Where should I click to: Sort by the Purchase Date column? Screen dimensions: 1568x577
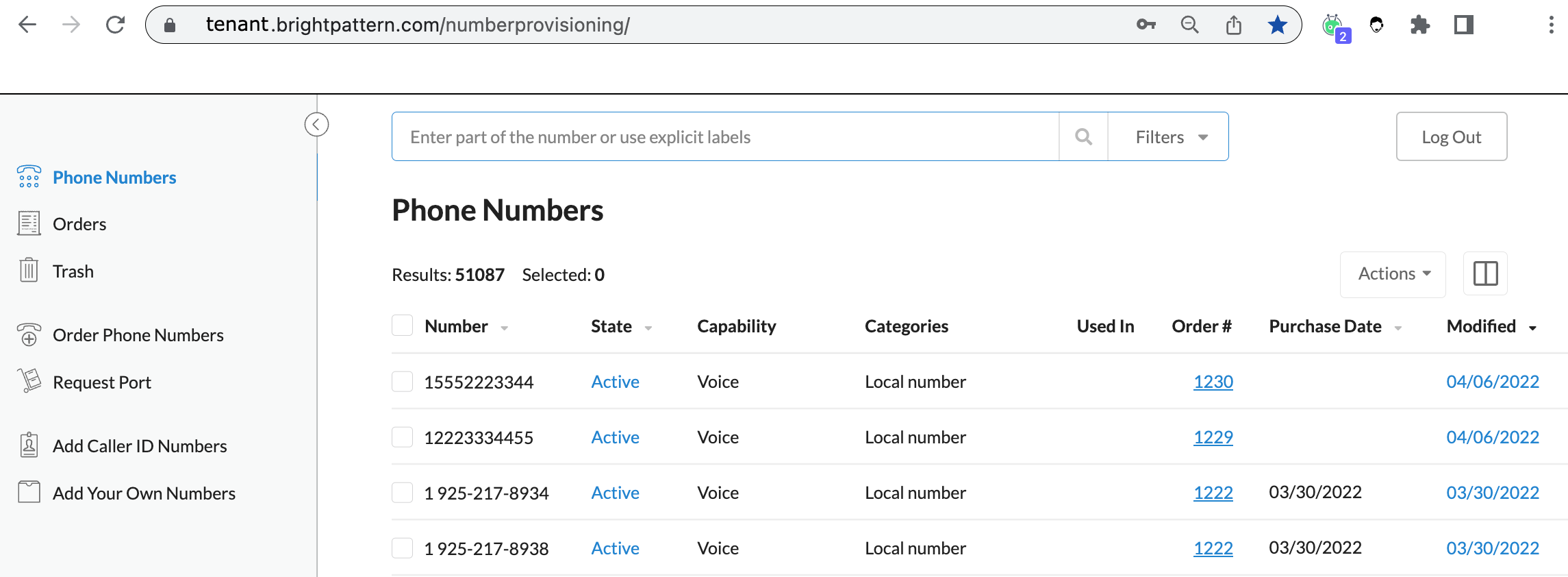[1335, 326]
